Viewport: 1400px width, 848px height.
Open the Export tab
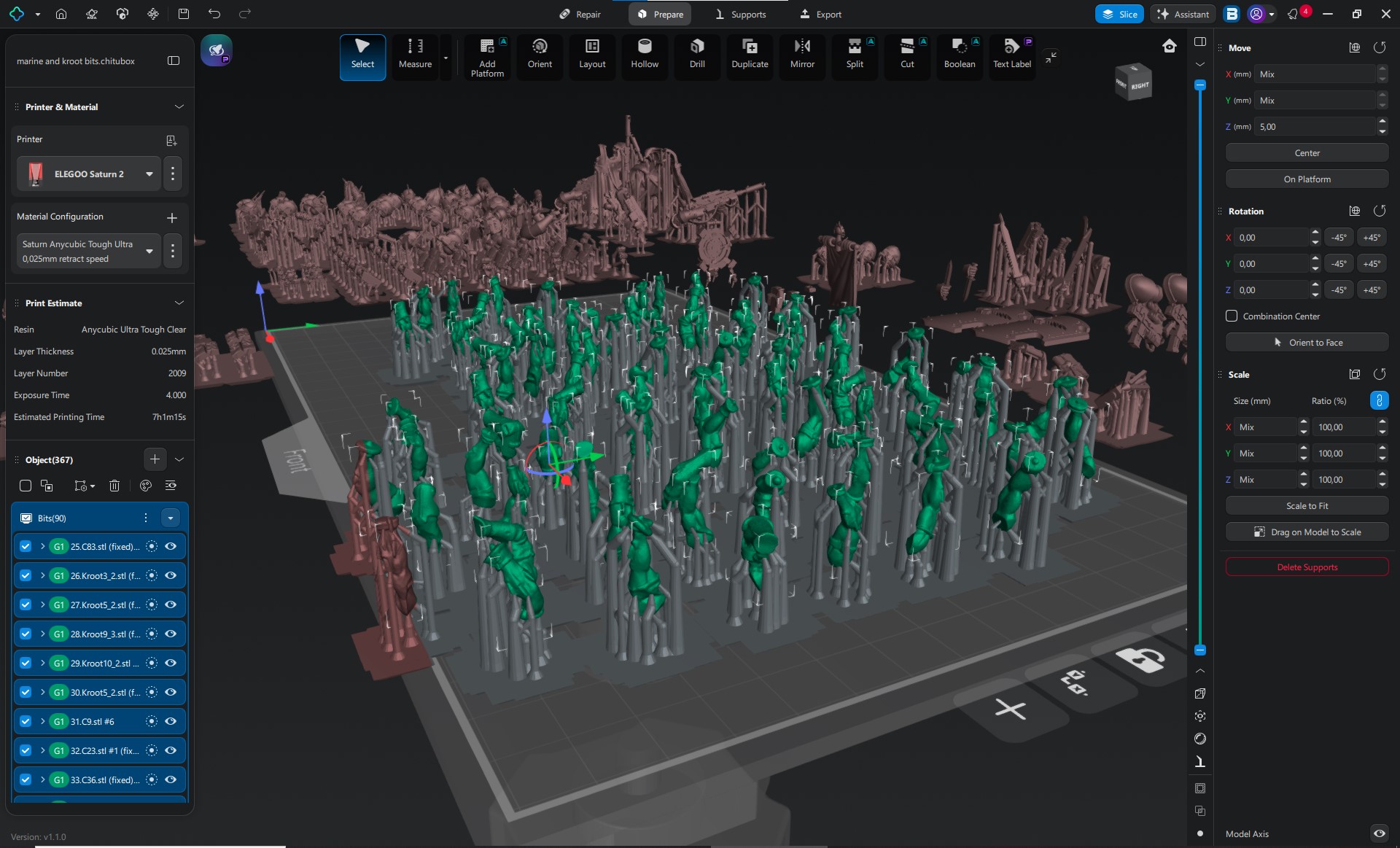820,14
